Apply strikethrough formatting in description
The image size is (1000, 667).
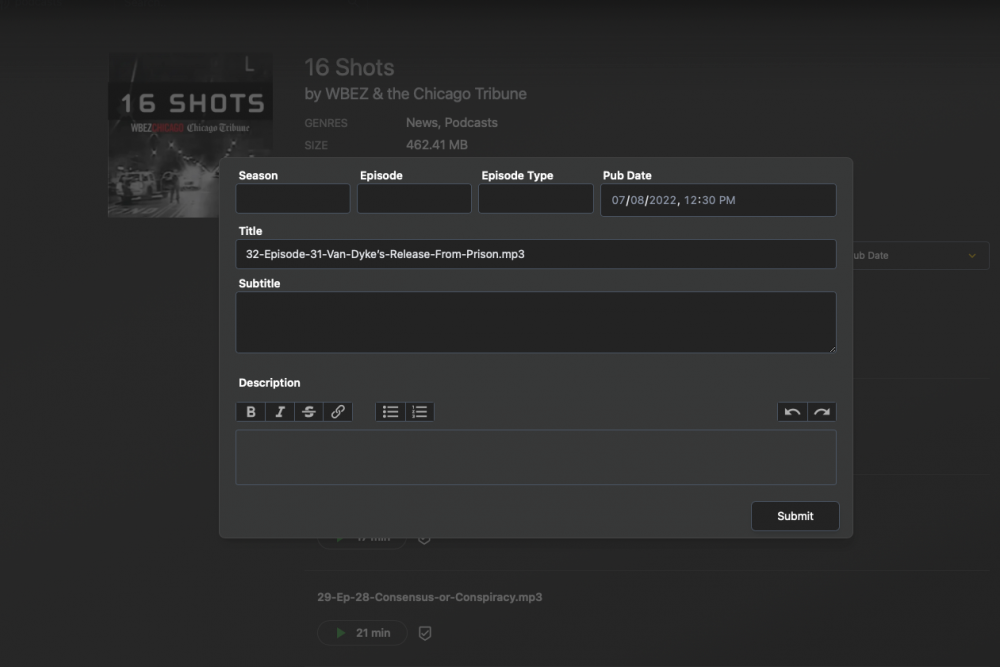click(309, 412)
